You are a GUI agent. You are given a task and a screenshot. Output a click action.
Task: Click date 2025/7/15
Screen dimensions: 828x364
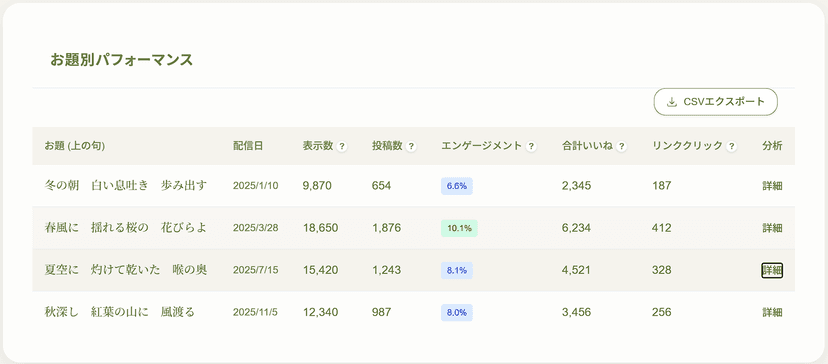tap(256, 270)
